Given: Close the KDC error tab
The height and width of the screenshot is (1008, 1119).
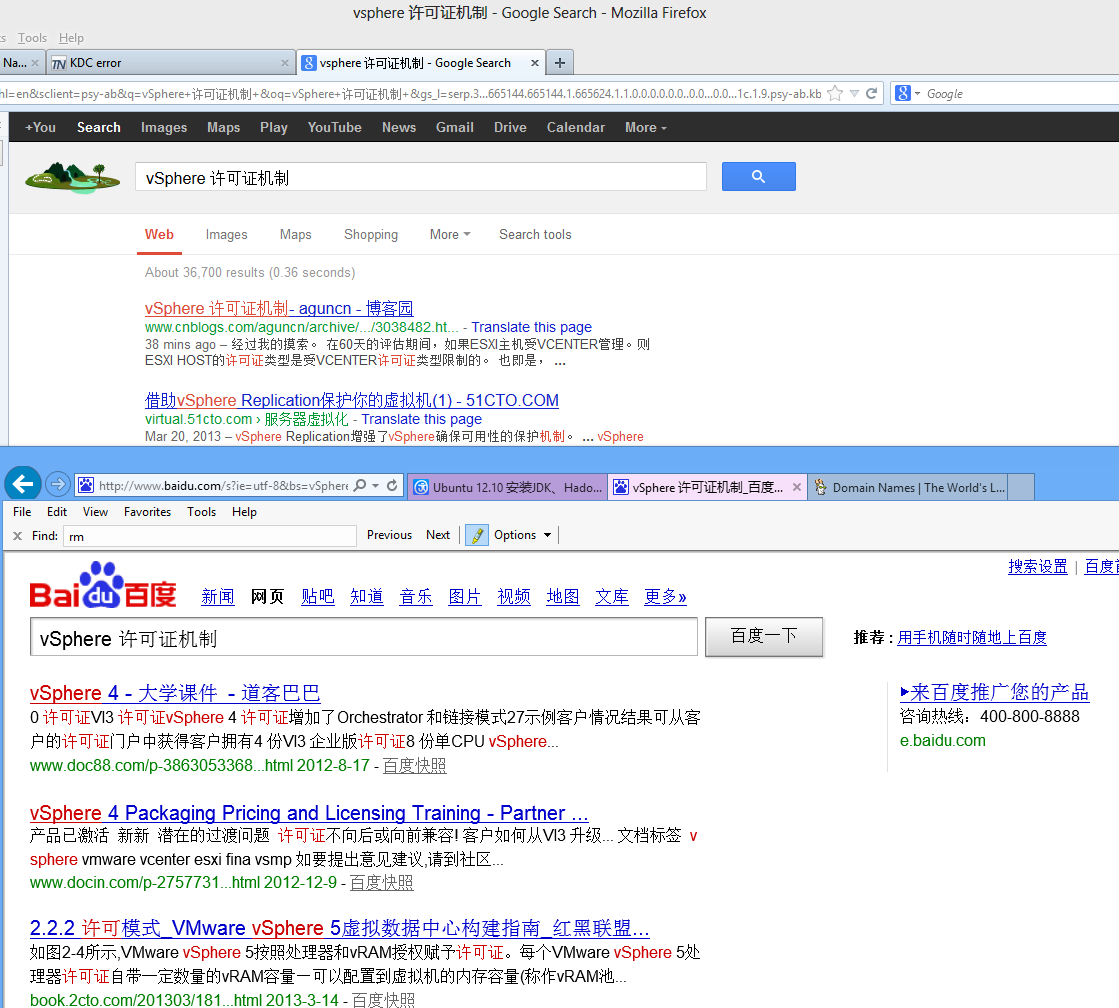Looking at the screenshot, I should 285,63.
